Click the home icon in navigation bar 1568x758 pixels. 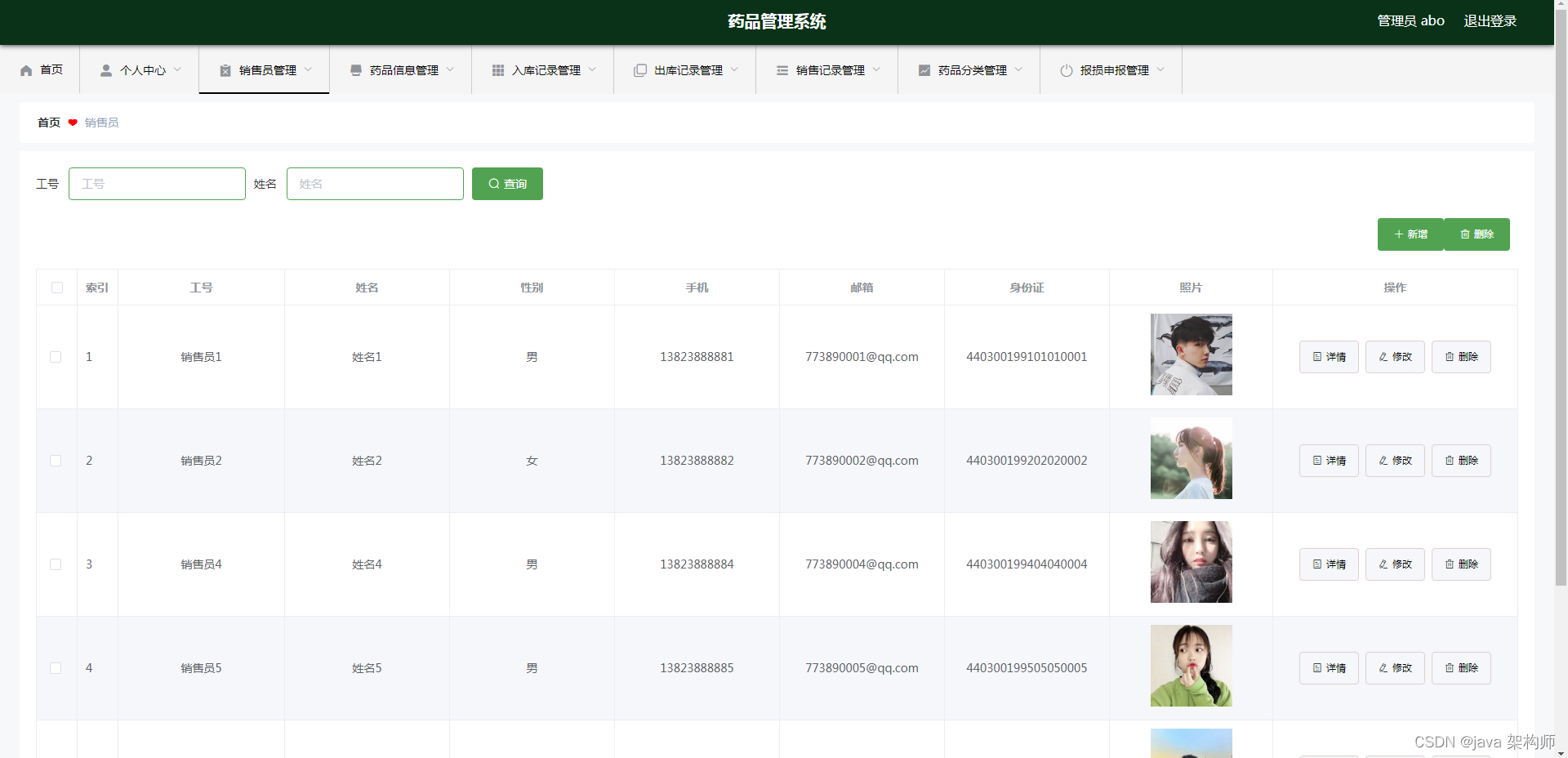(26, 70)
